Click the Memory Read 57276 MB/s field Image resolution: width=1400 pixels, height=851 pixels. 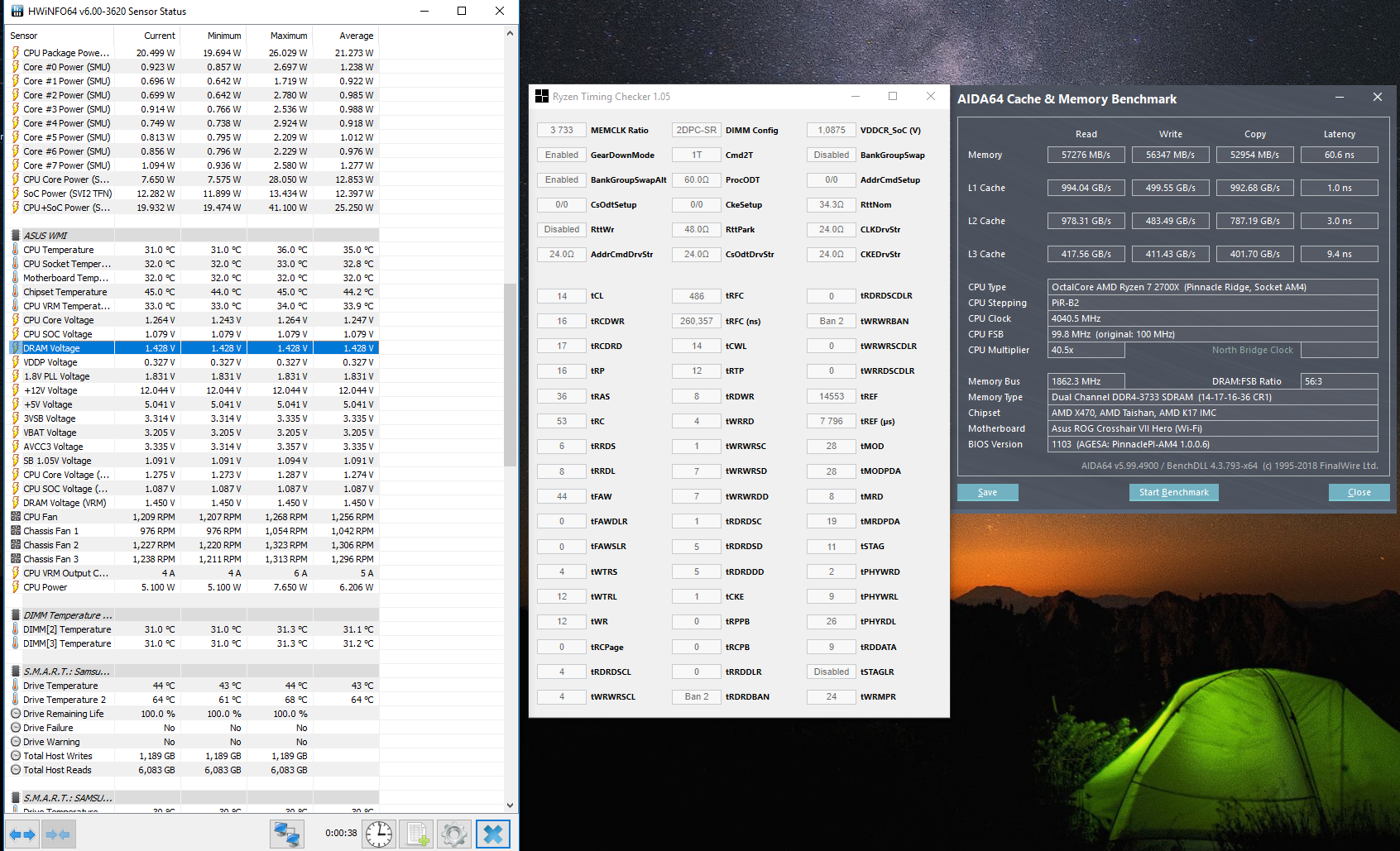tap(1086, 155)
